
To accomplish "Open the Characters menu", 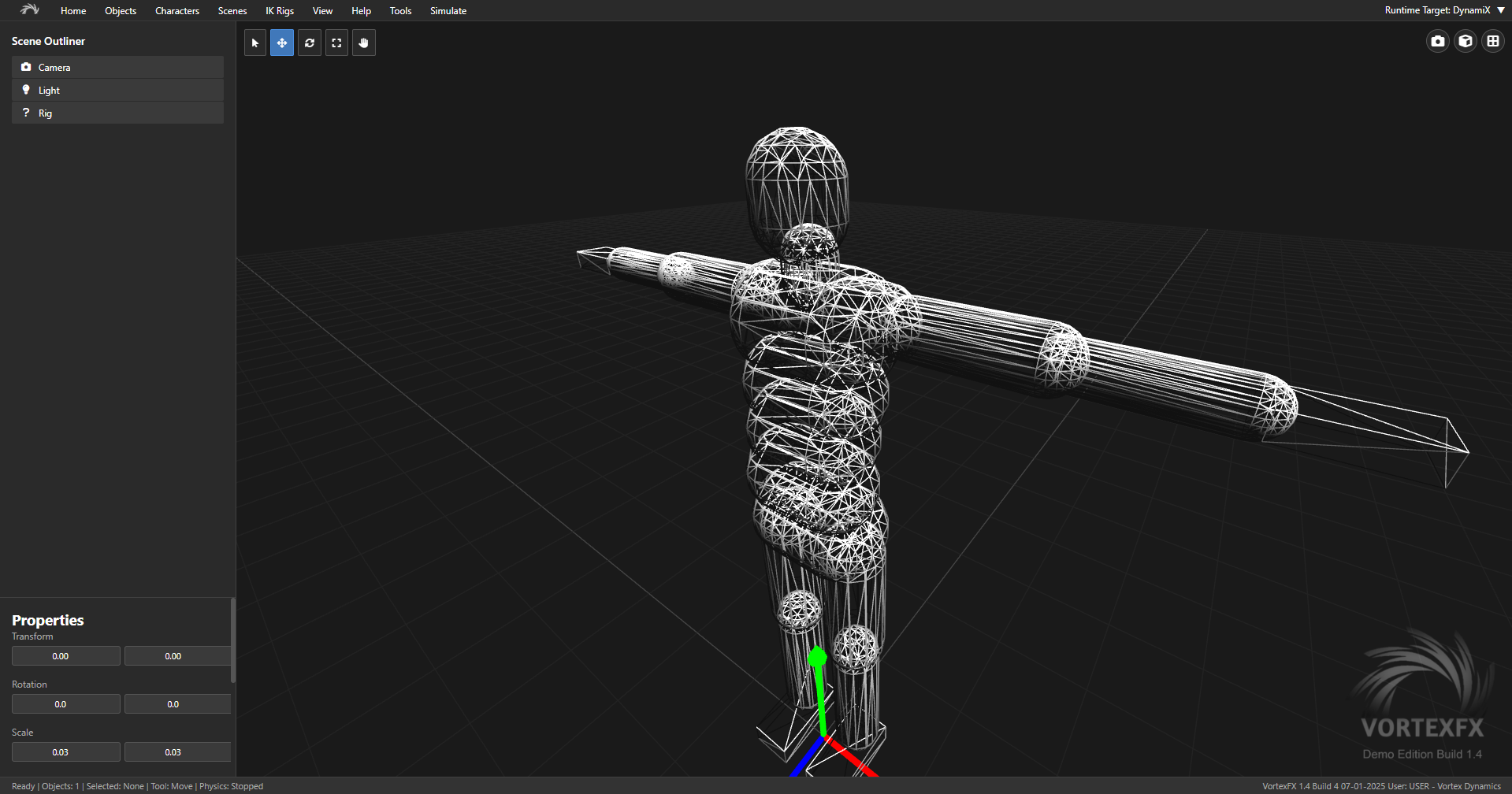I will tap(177, 11).
